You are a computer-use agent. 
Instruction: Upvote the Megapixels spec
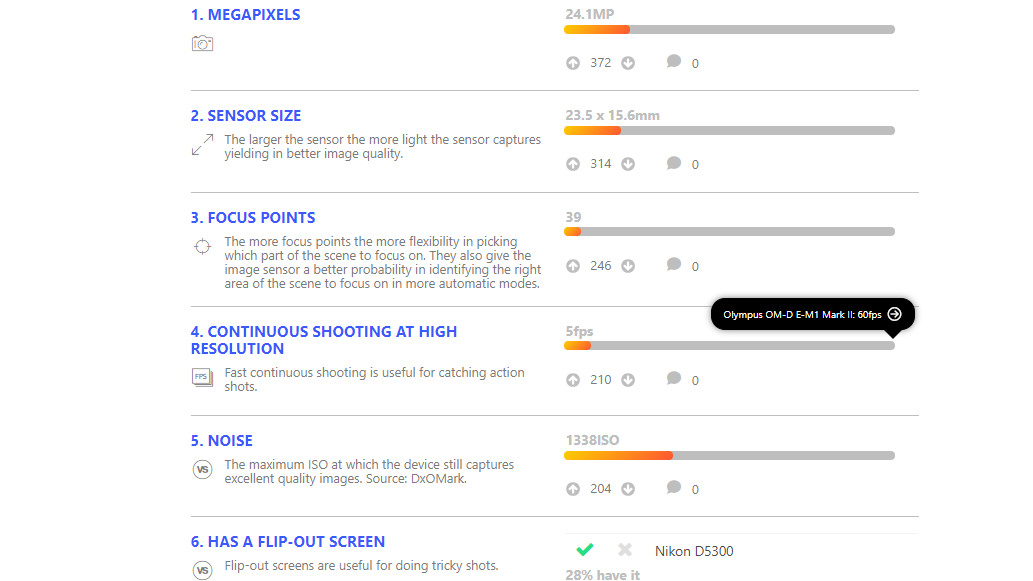573,63
